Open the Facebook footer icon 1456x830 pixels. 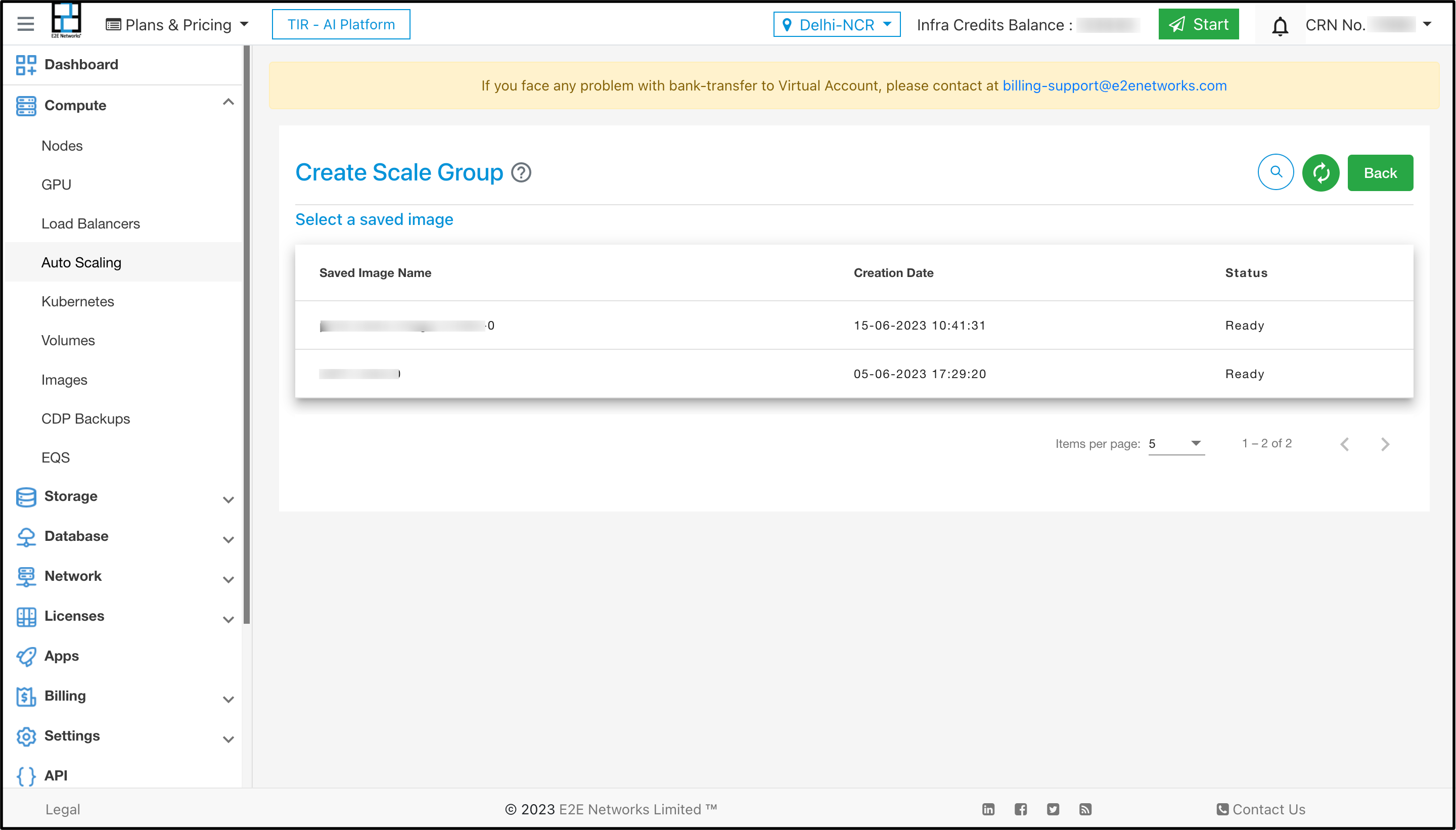click(1020, 809)
